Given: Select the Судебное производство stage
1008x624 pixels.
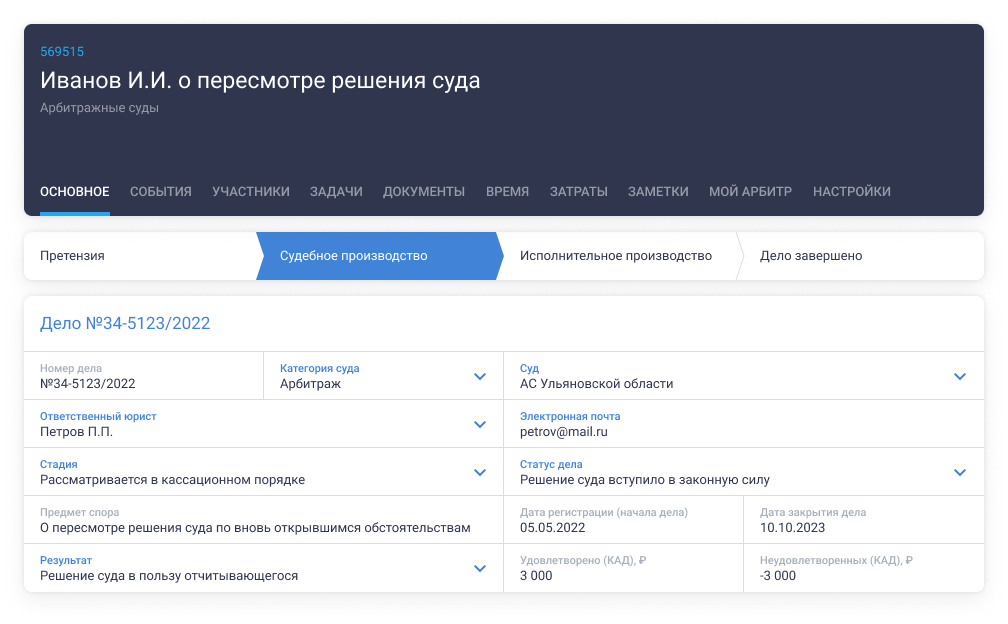Looking at the screenshot, I should pyautogui.click(x=379, y=256).
